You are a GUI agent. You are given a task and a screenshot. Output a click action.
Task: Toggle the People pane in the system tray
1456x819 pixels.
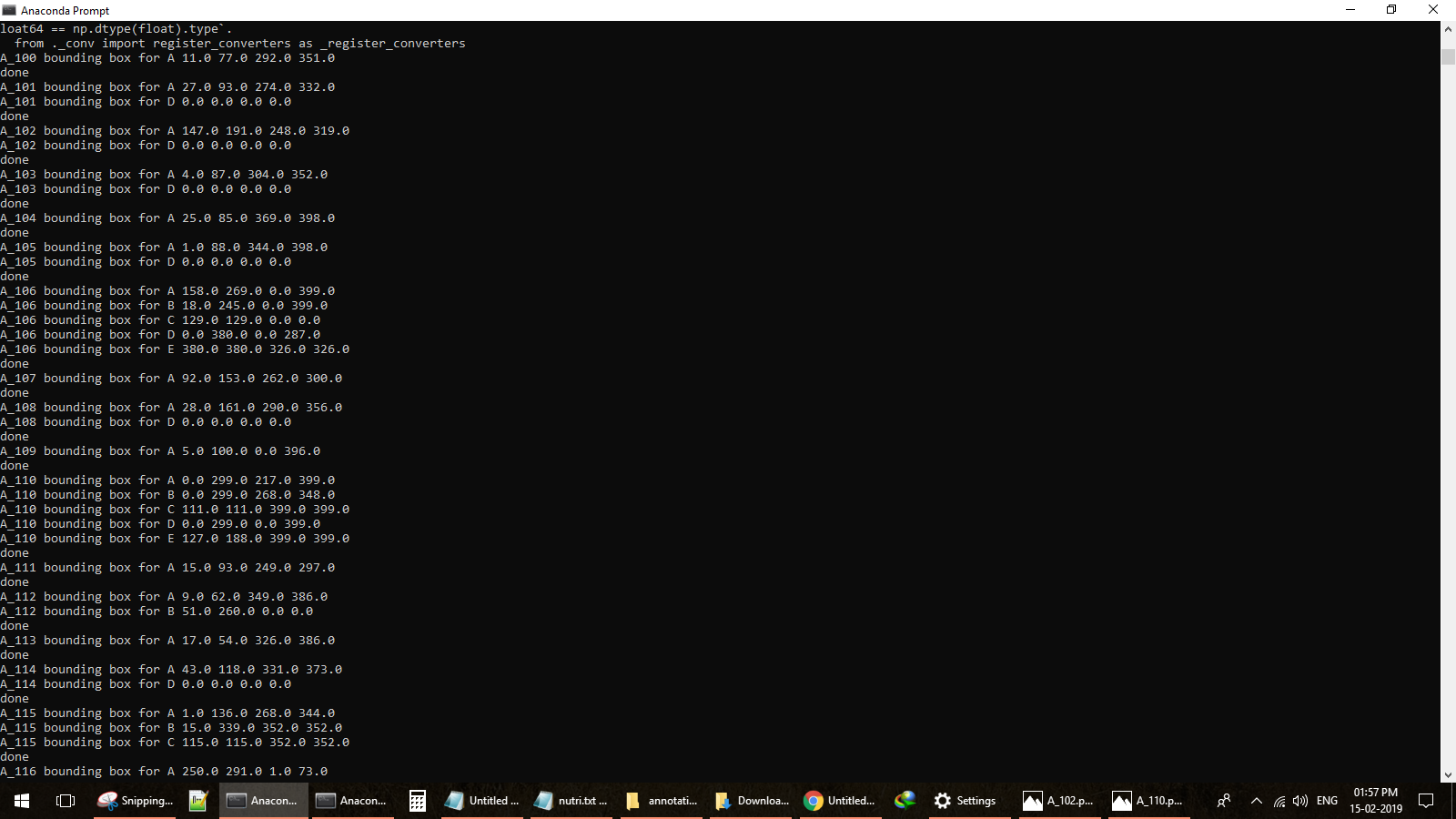coord(1224,801)
